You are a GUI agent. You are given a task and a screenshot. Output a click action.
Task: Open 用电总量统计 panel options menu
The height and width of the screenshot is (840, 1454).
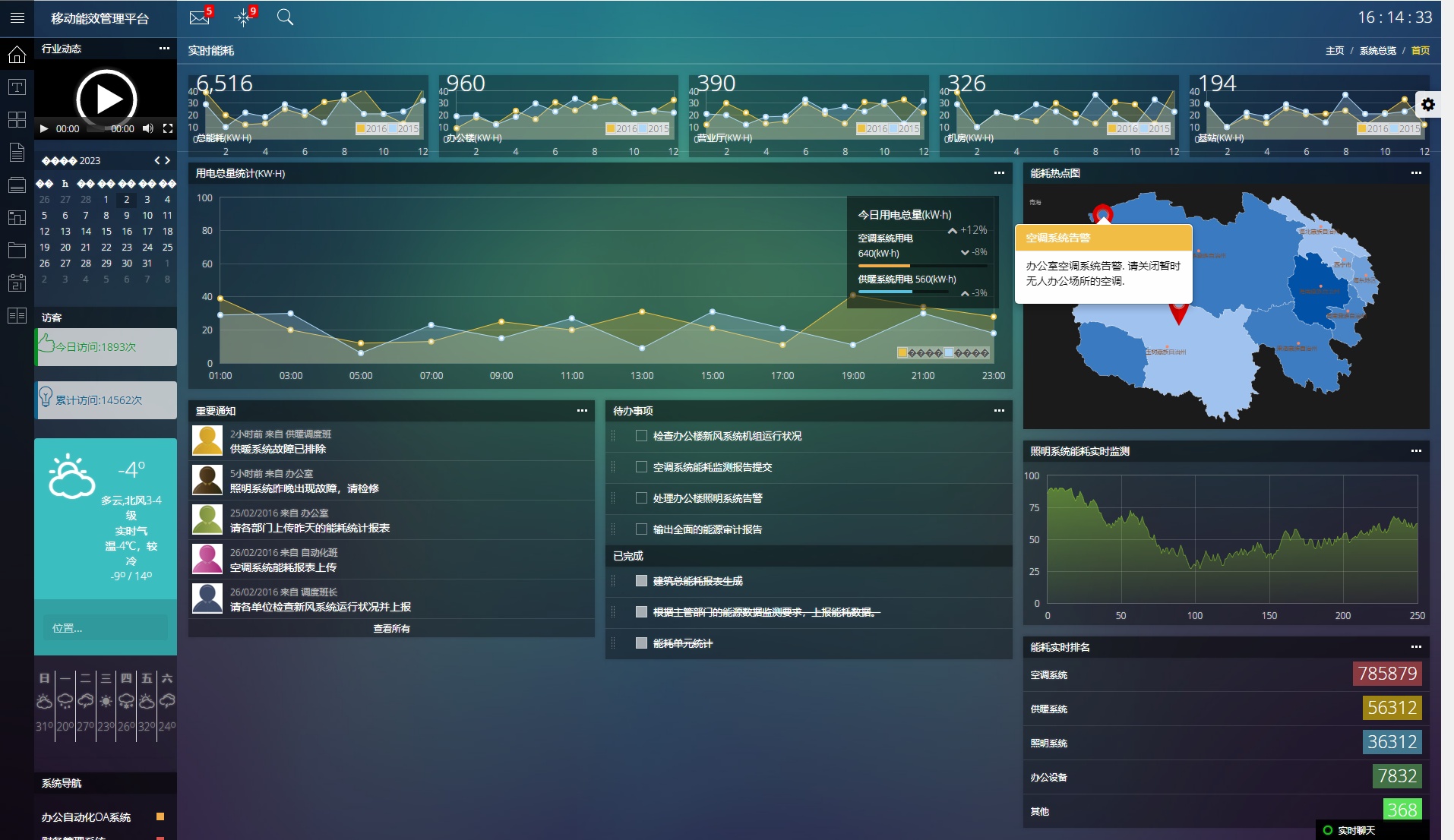[999, 173]
